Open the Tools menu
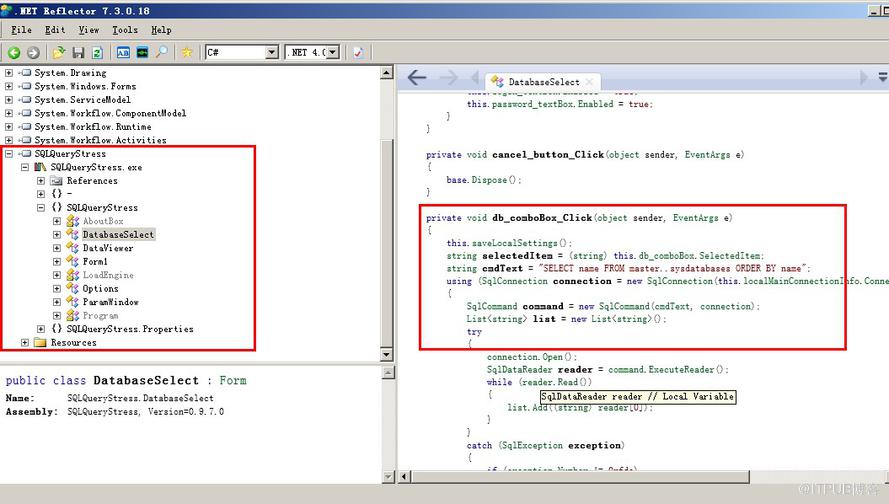Screen dimensions: 889x504 point(125,30)
